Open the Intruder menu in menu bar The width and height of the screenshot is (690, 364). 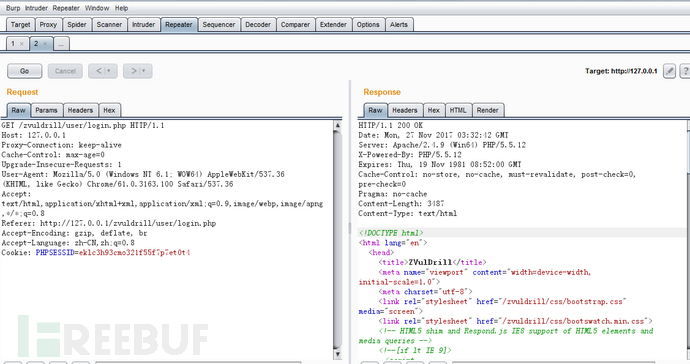pyautogui.click(x=36, y=8)
